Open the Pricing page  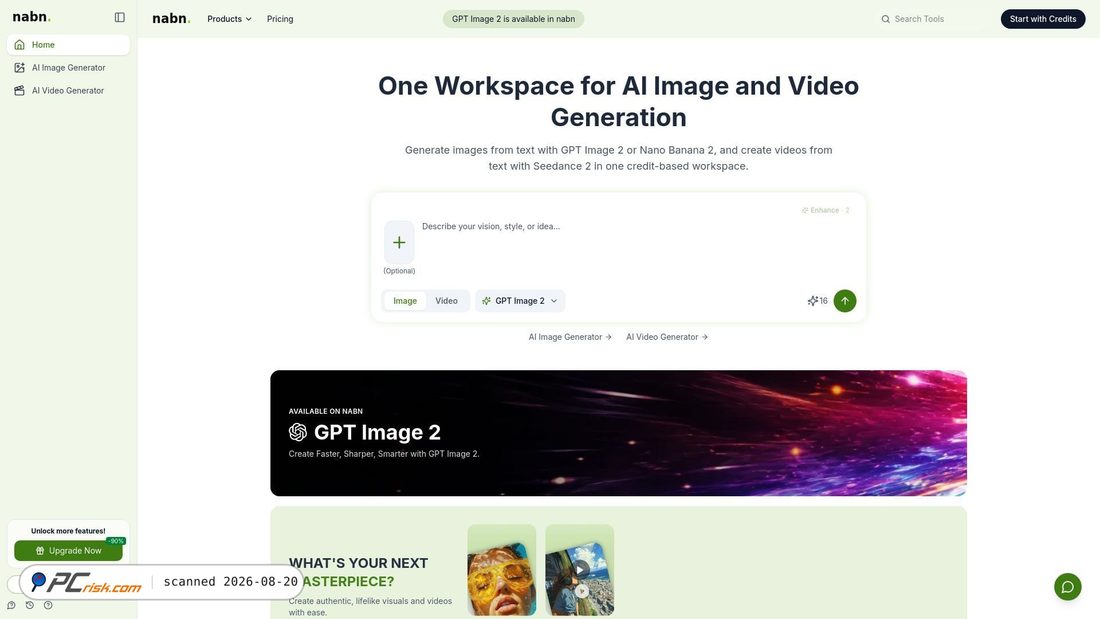pos(280,19)
